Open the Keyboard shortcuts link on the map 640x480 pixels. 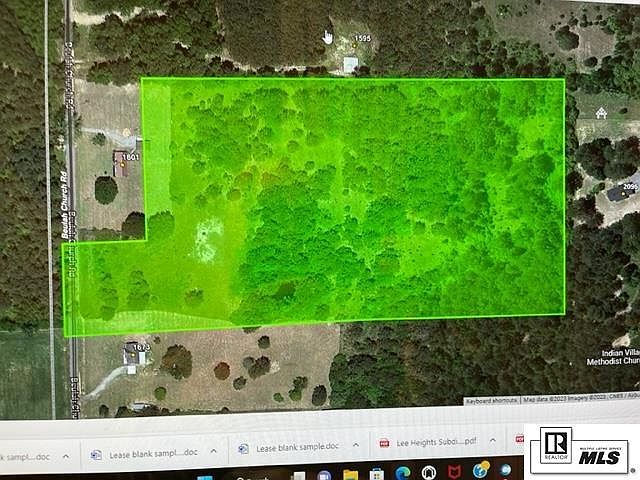491,401
